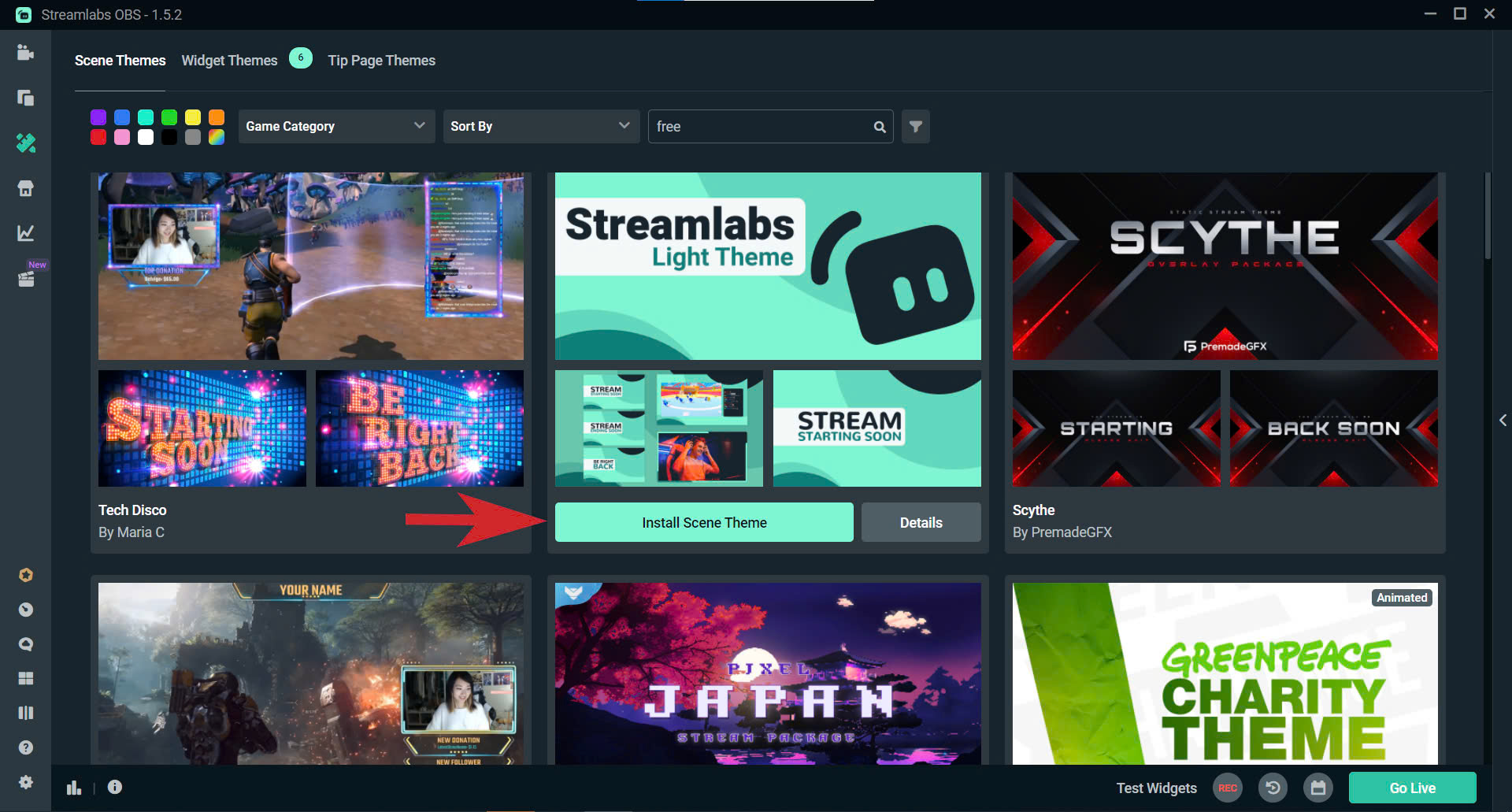This screenshot has height=812, width=1512.
Task: Filter by pink color swatch
Action: pyautogui.click(x=122, y=137)
